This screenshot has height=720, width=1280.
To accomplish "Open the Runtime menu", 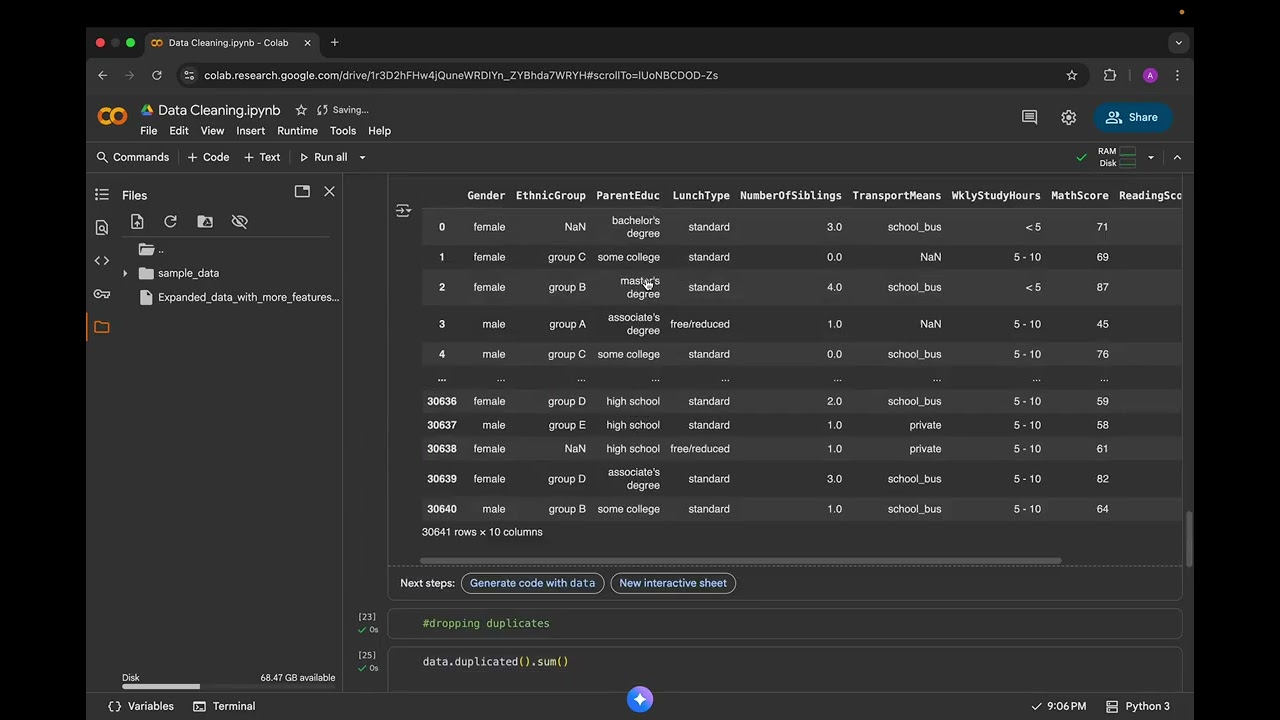I will point(297,131).
